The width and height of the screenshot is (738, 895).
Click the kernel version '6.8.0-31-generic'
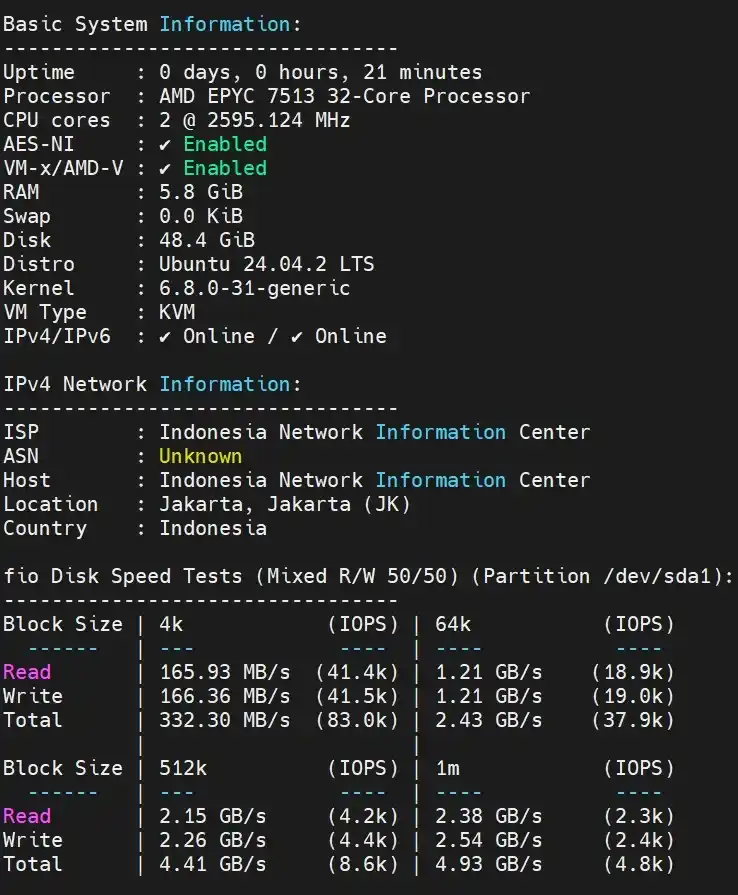(x=255, y=288)
